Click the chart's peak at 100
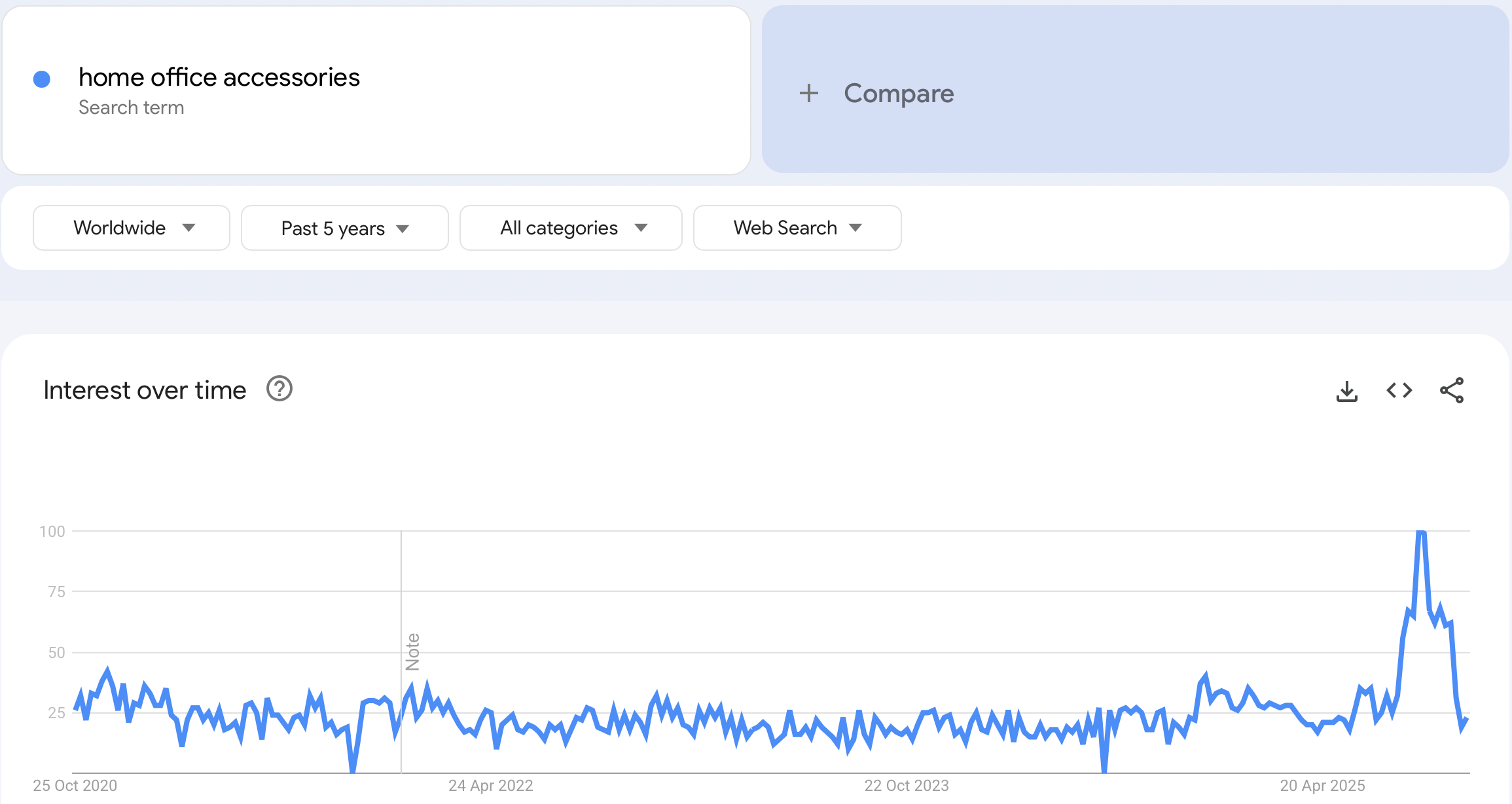 pos(1421,533)
